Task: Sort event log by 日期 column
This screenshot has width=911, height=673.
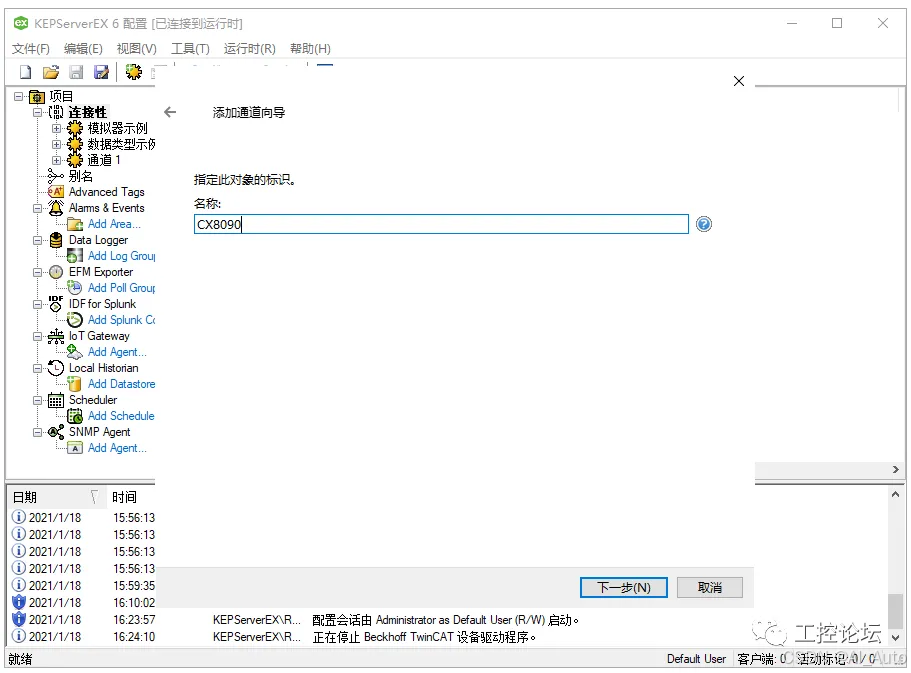Action: pyautogui.click(x=56, y=497)
